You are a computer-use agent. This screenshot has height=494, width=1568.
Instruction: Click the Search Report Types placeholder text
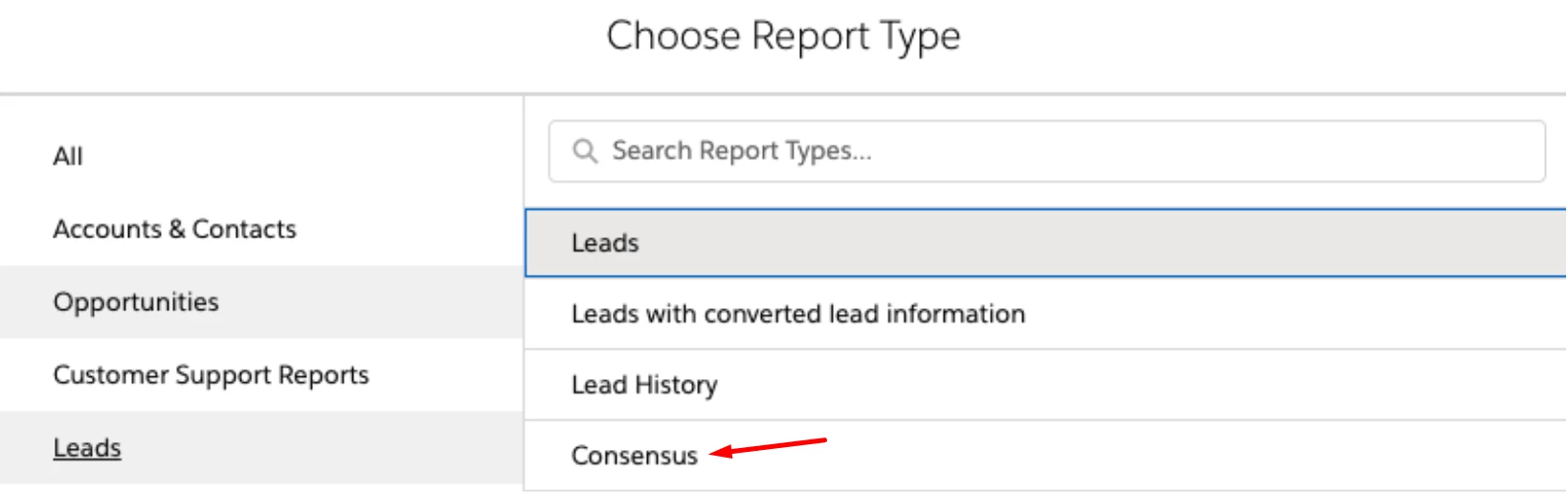click(x=742, y=151)
